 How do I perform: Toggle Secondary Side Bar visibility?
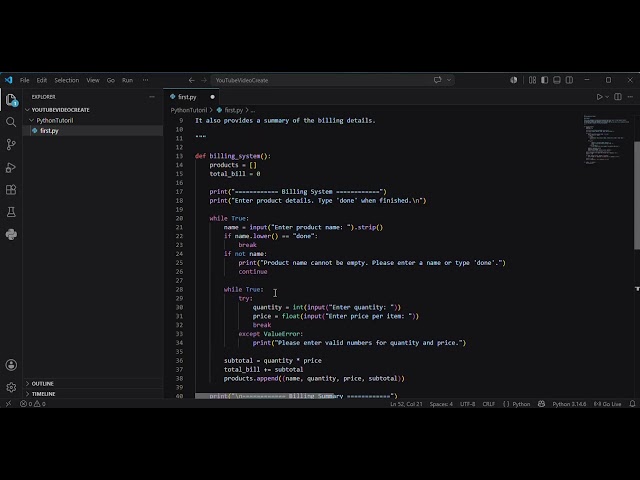click(569, 80)
